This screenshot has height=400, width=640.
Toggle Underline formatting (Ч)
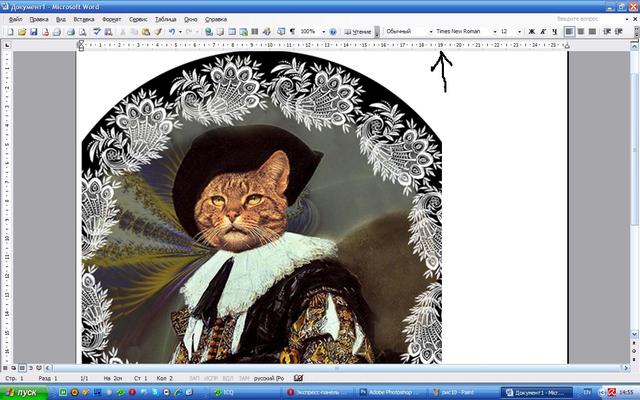point(554,32)
